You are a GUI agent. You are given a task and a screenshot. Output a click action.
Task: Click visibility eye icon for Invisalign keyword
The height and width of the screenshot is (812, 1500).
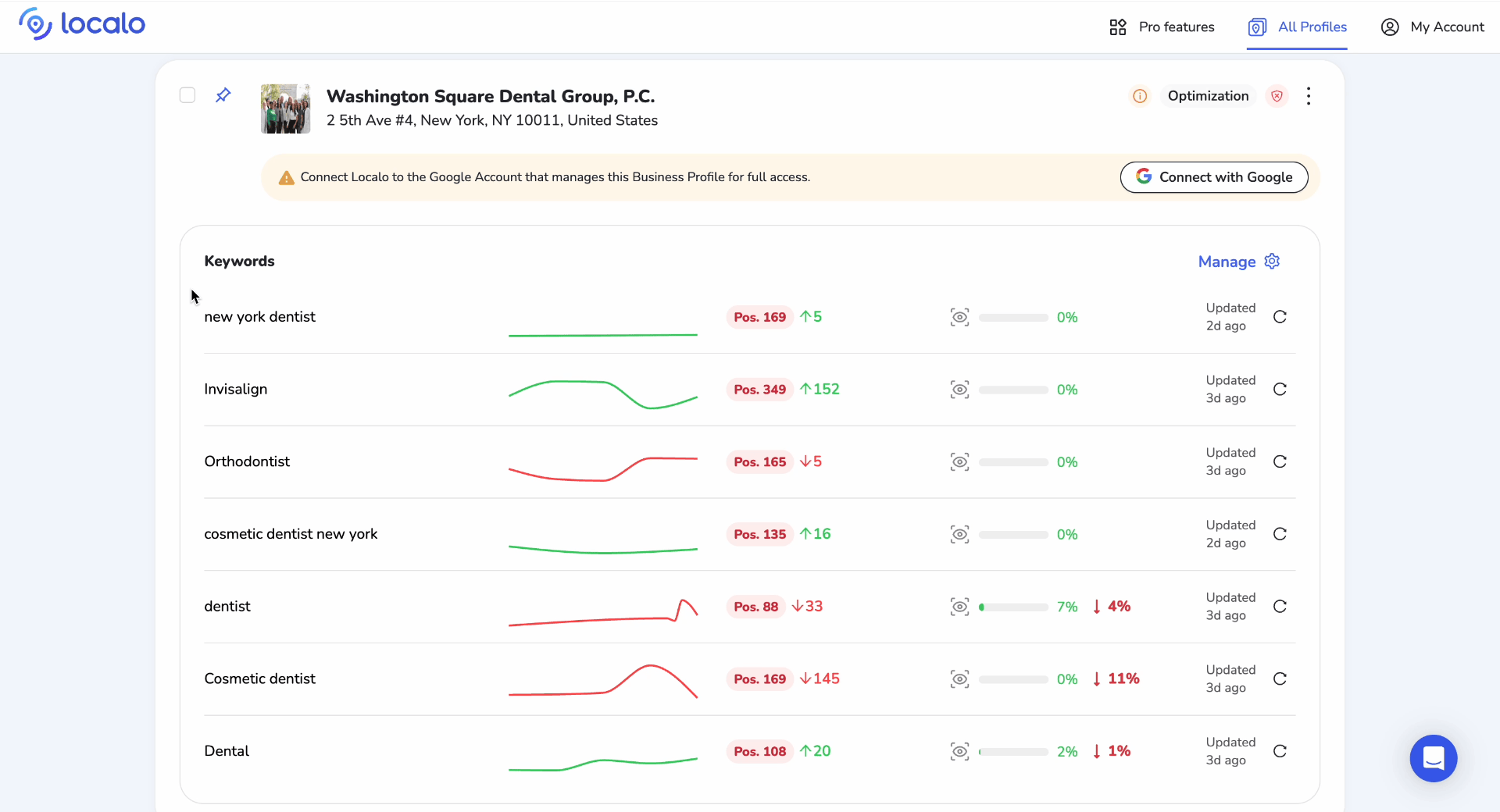click(959, 390)
